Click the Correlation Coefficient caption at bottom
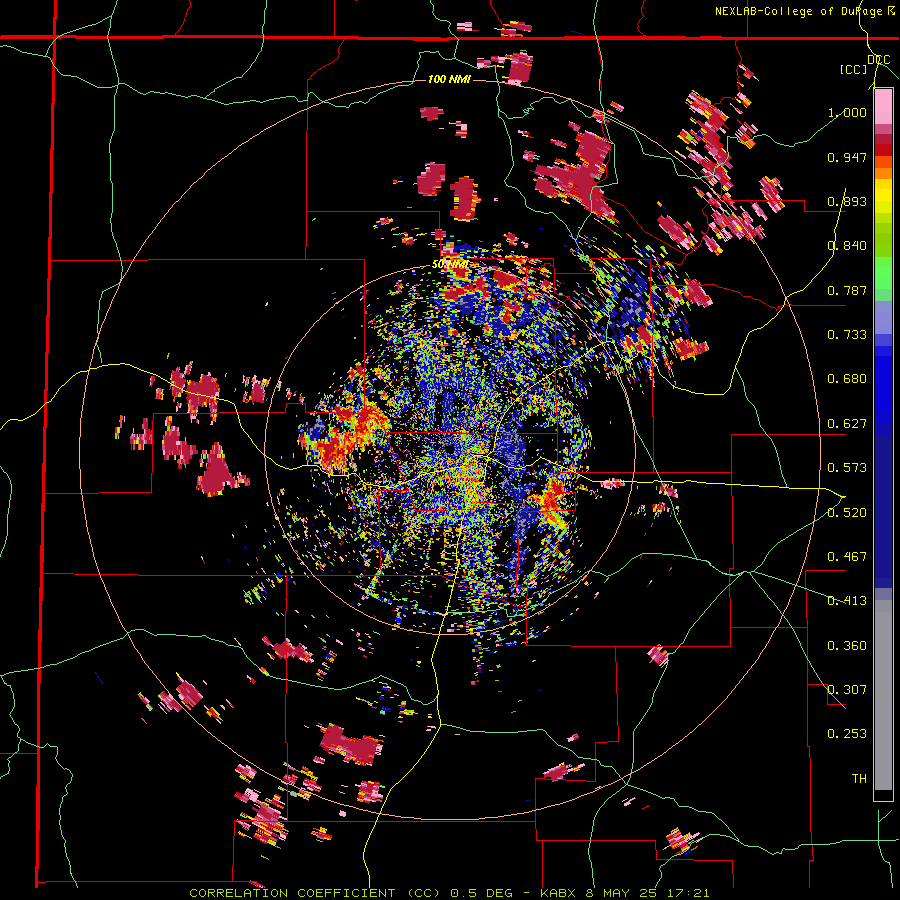900x900 pixels. pos(449,893)
